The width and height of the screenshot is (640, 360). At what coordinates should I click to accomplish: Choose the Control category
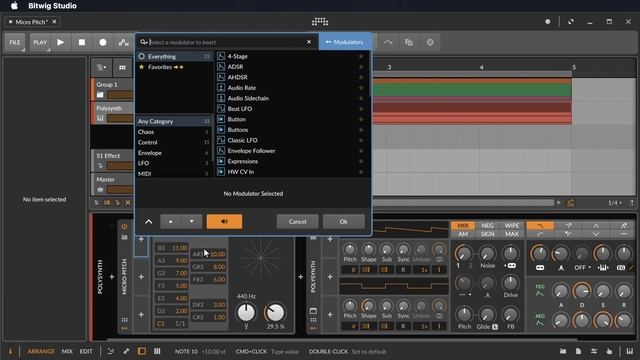(x=174, y=142)
